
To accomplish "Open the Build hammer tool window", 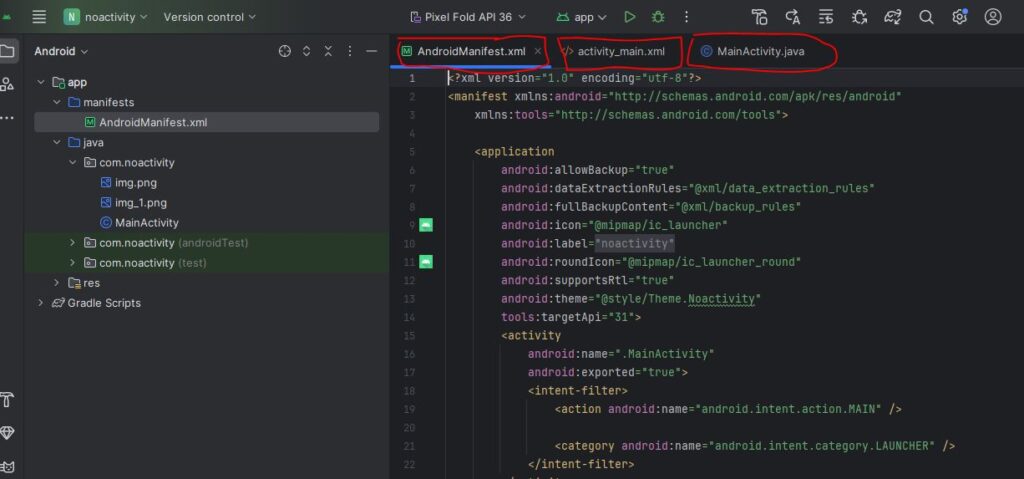I will 7,400.
